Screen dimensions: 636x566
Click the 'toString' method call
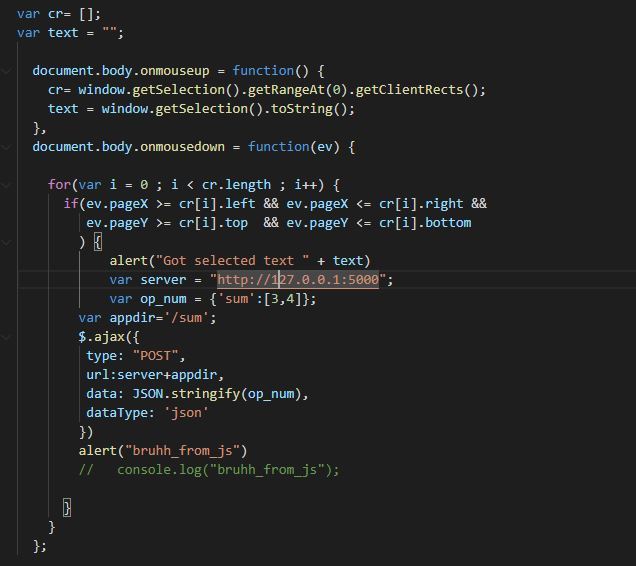(301, 109)
